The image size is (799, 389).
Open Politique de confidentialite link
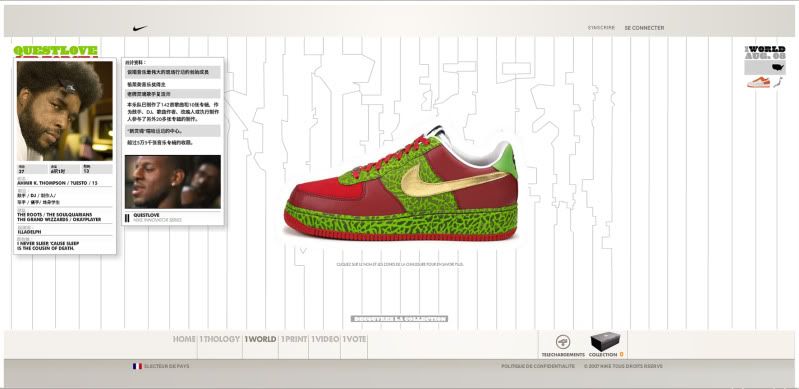[538, 366]
